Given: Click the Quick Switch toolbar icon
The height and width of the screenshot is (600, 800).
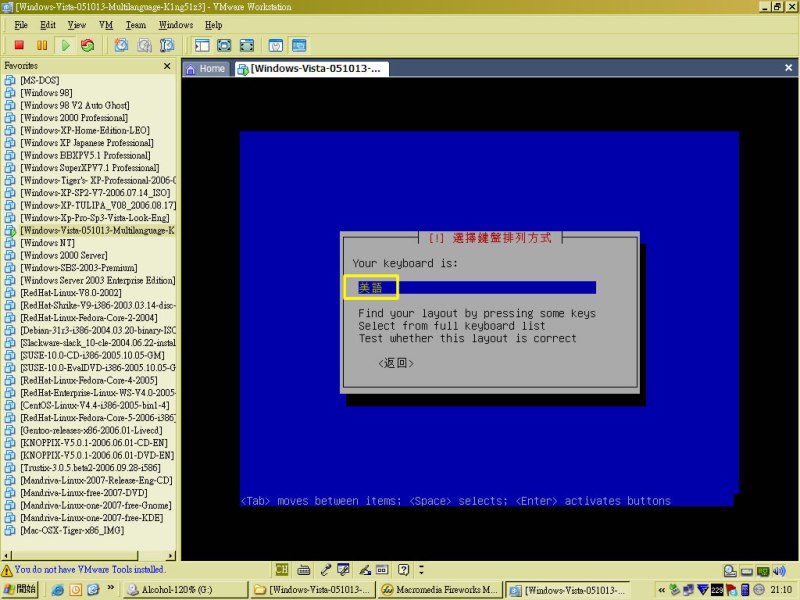Looking at the screenshot, I should click(246, 45).
